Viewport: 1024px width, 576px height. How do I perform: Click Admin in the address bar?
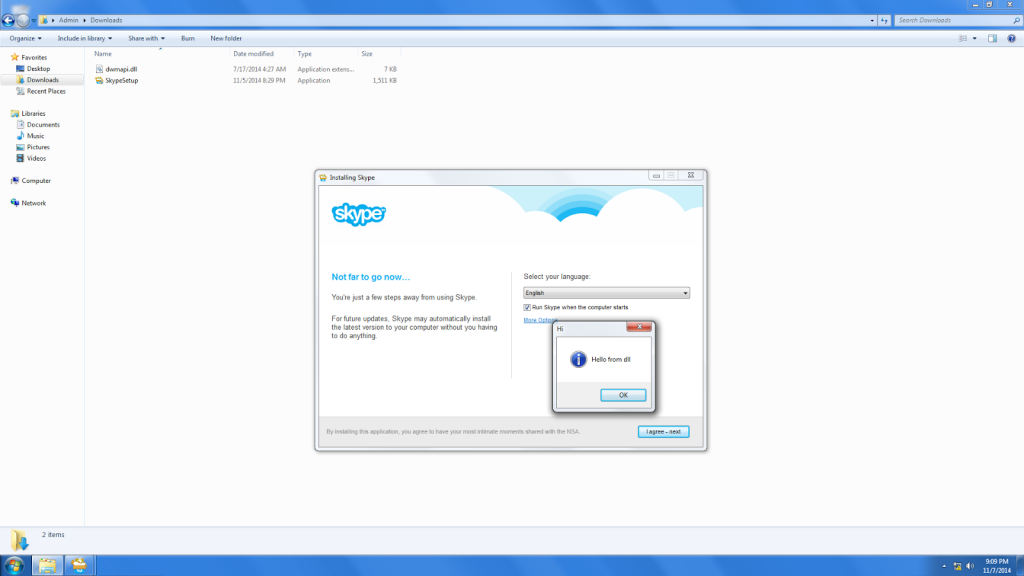(x=69, y=20)
